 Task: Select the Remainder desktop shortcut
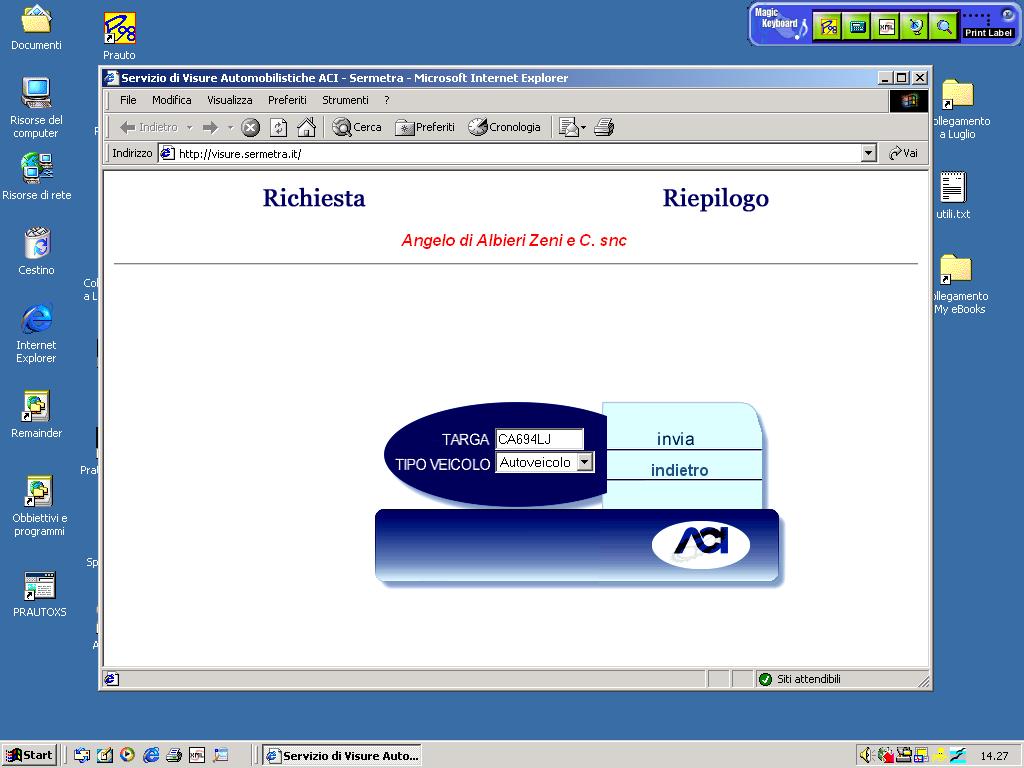click(x=37, y=415)
